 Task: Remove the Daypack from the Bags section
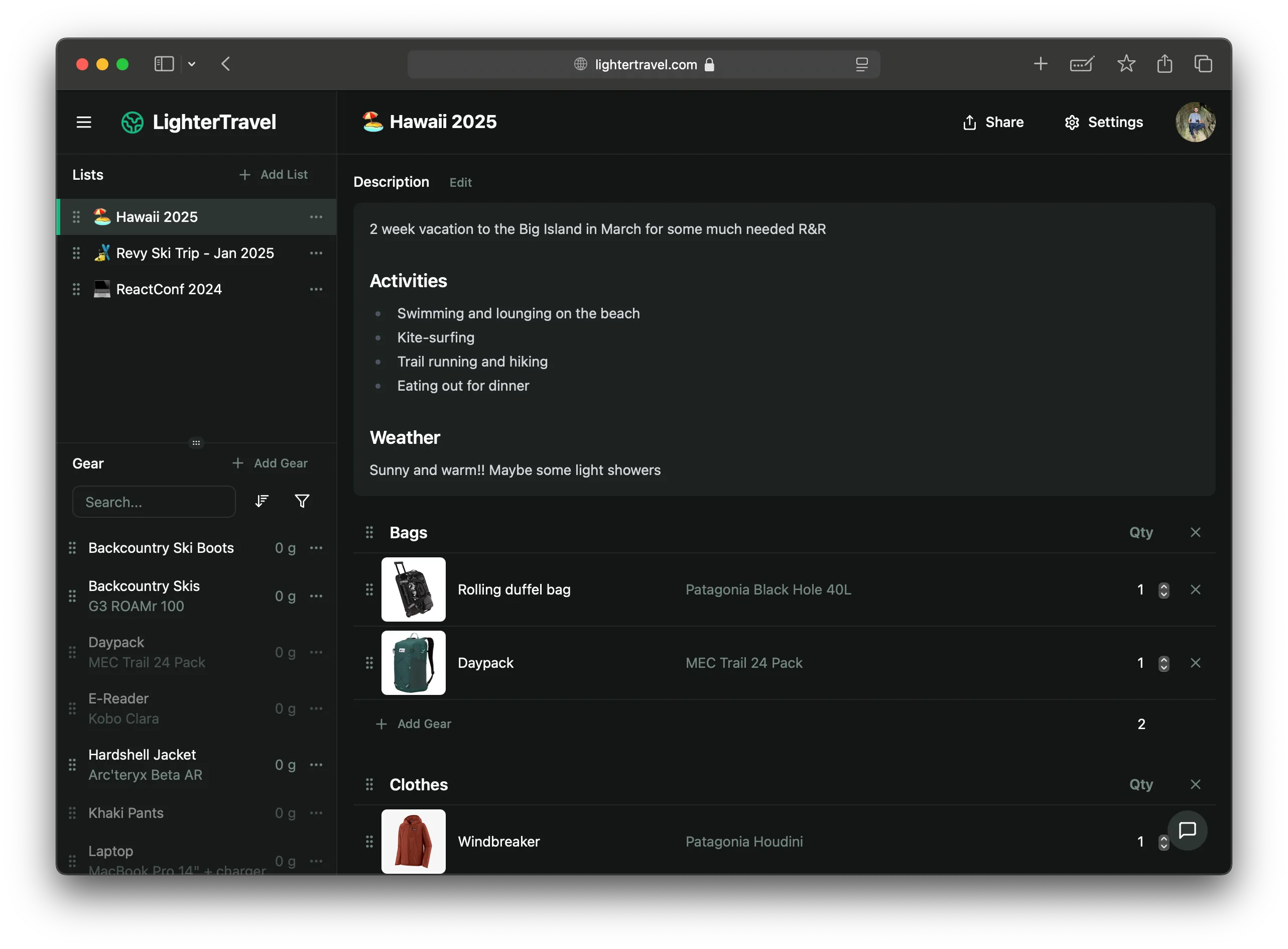1196,663
